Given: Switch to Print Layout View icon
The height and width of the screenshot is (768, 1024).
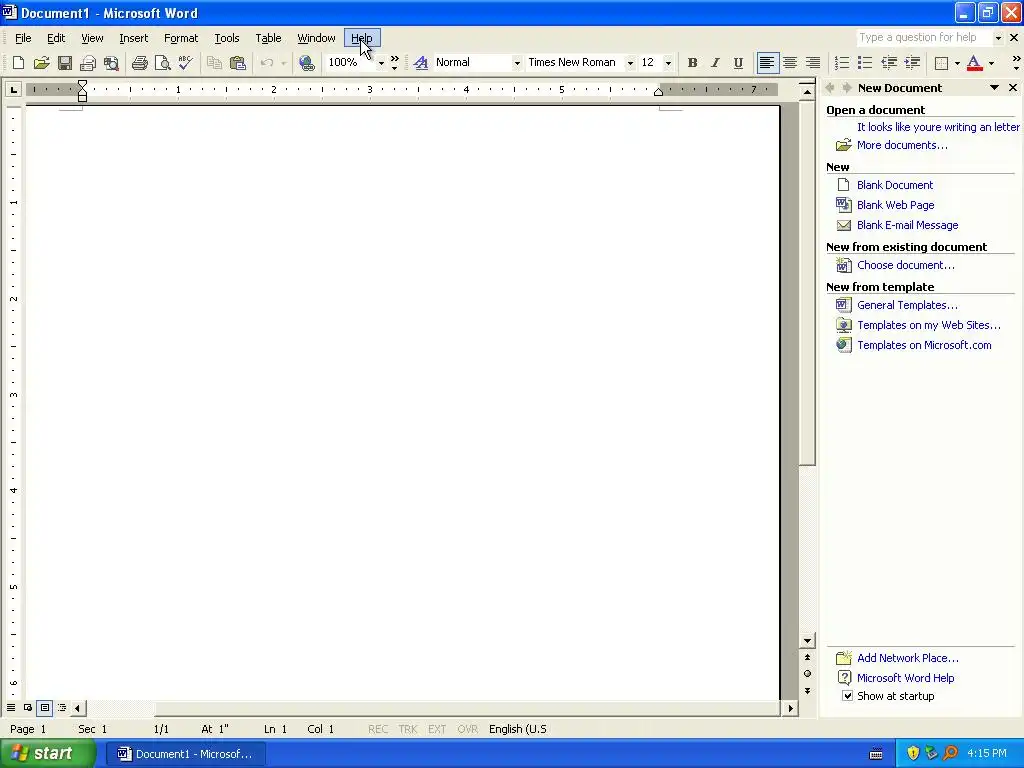Looking at the screenshot, I should [45, 708].
